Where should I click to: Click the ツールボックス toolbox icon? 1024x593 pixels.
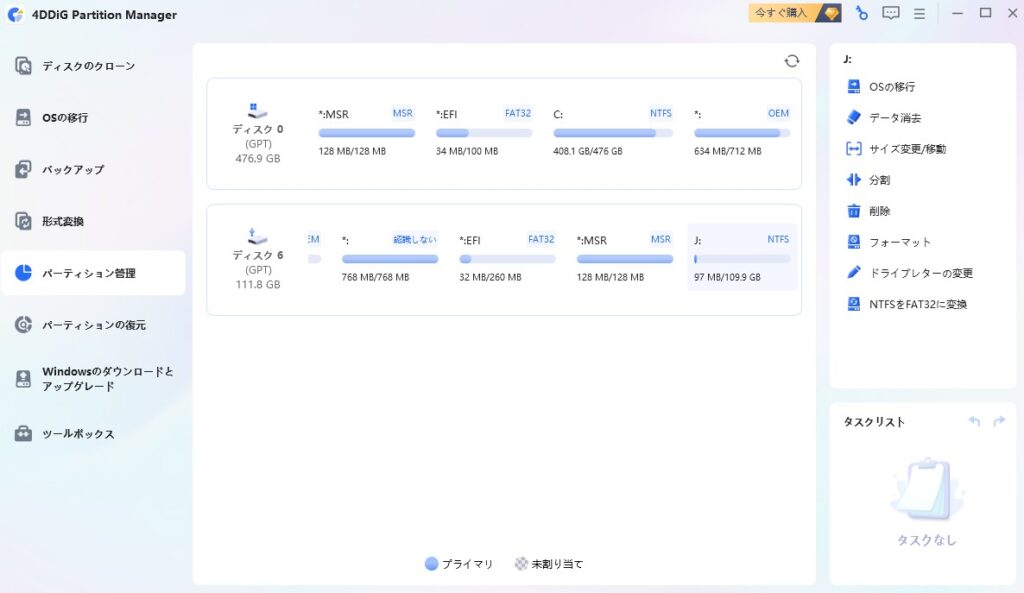pos(24,434)
